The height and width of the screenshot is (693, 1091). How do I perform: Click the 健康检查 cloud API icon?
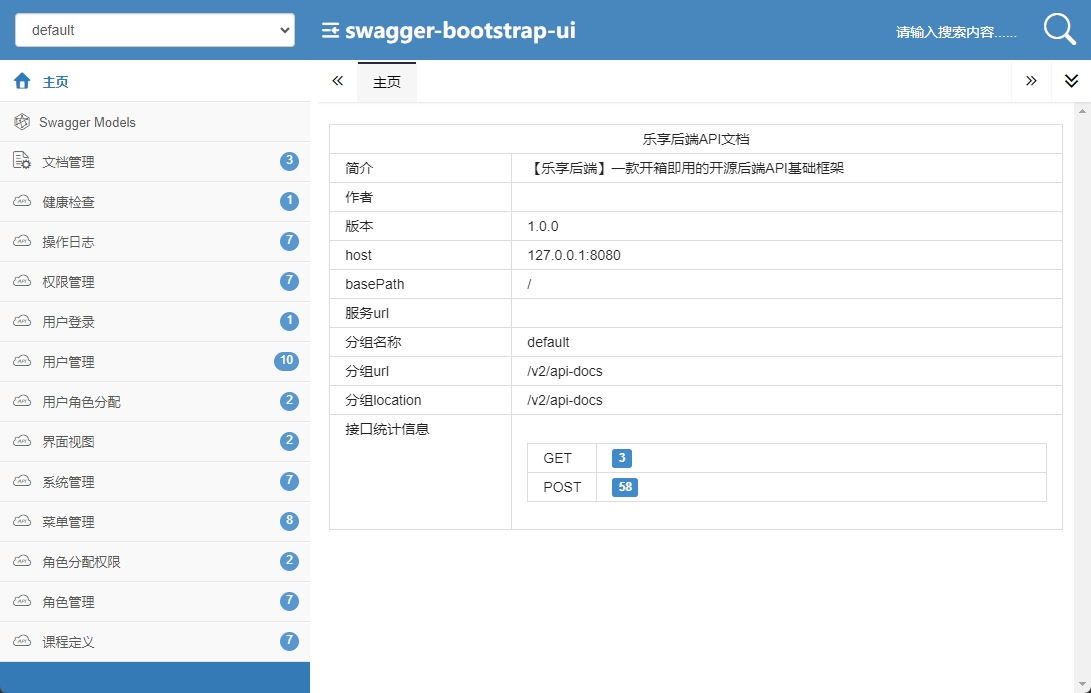[x=22, y=201]
